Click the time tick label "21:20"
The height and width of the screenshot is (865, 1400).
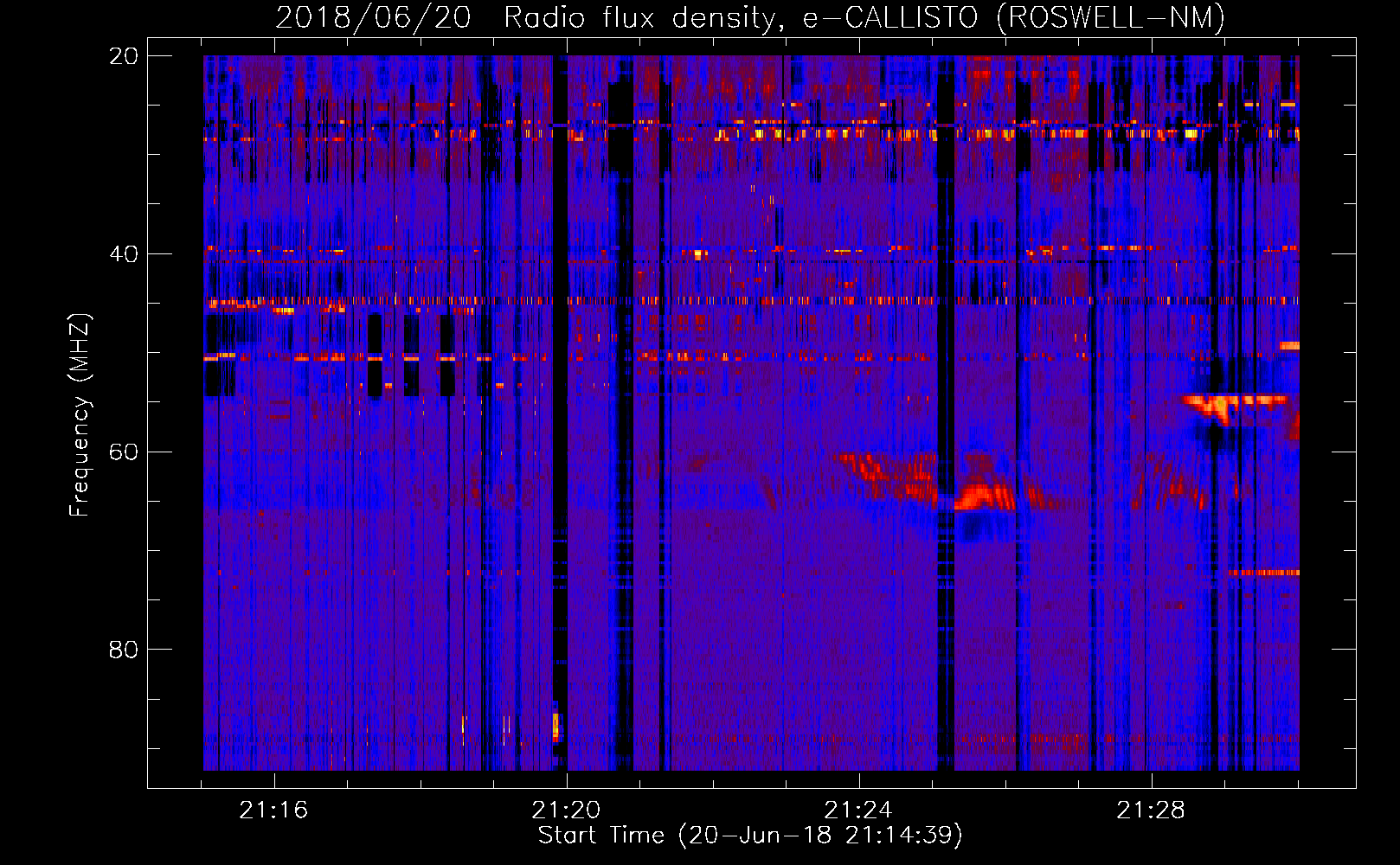tap(567, 811)
